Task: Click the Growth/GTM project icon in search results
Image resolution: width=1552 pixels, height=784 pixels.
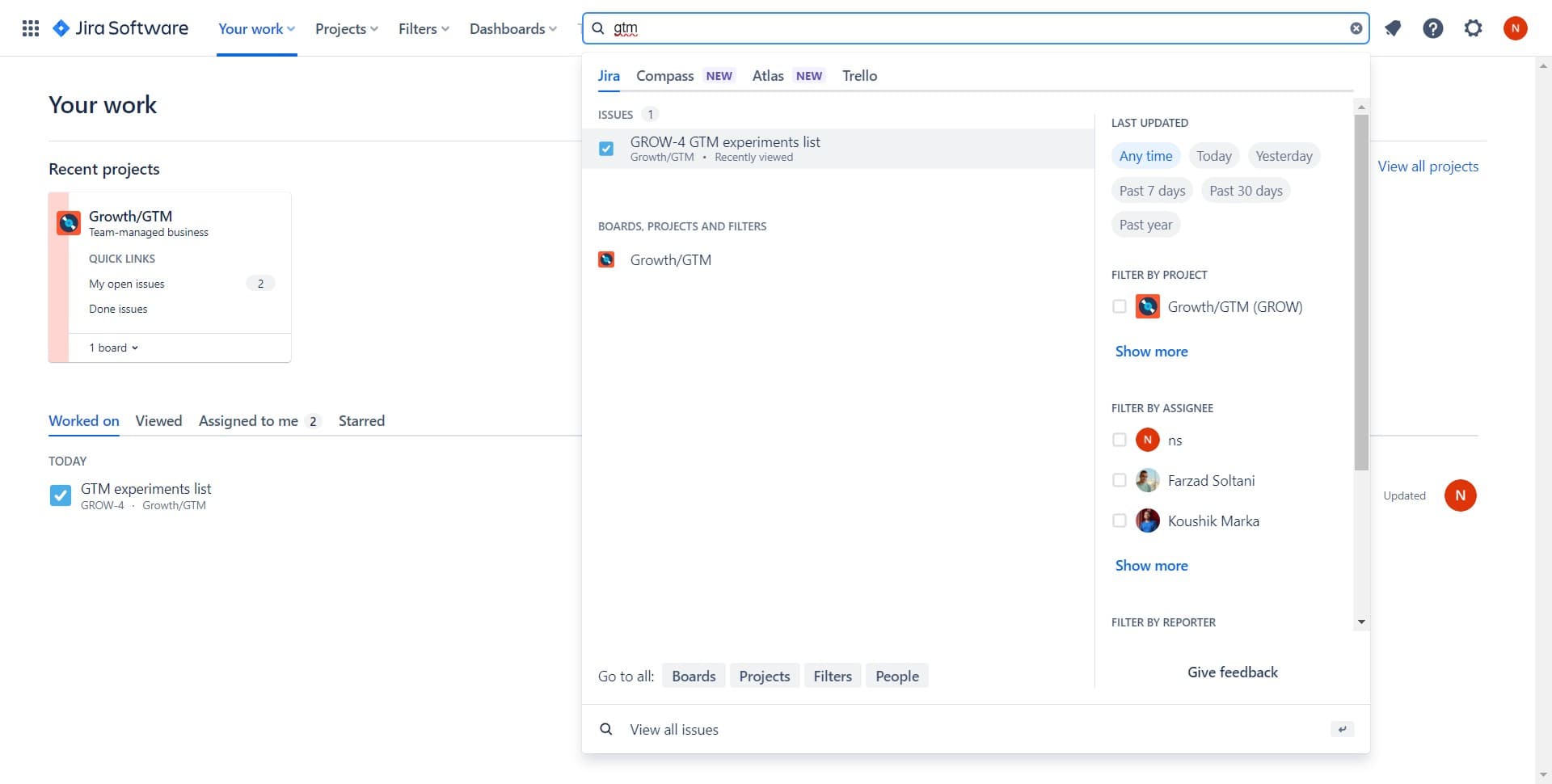Action: click(606, 259)
